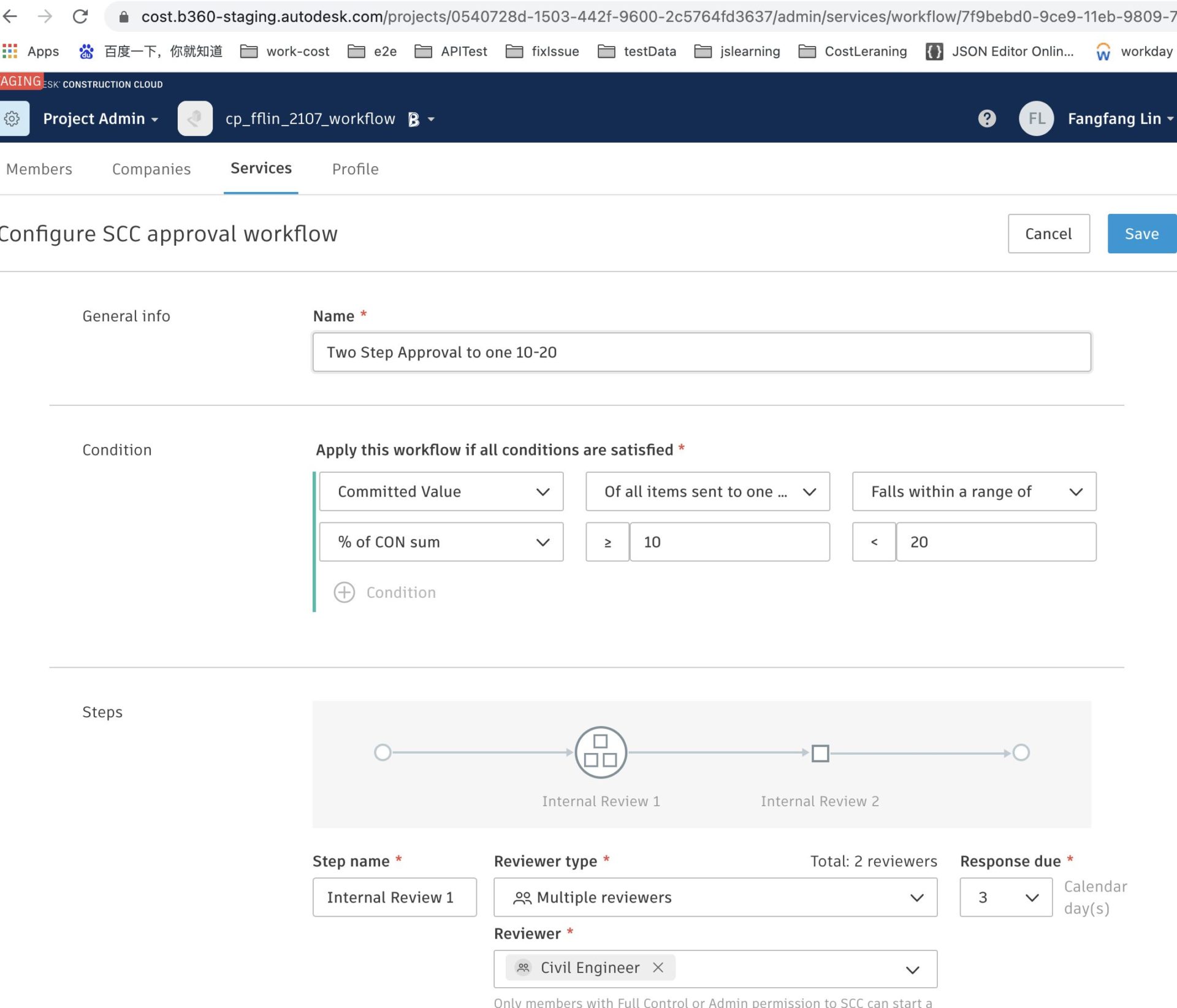The image size is (1177, 1008).
Task: Click the settings gear icon
Action: pos(12,118)
